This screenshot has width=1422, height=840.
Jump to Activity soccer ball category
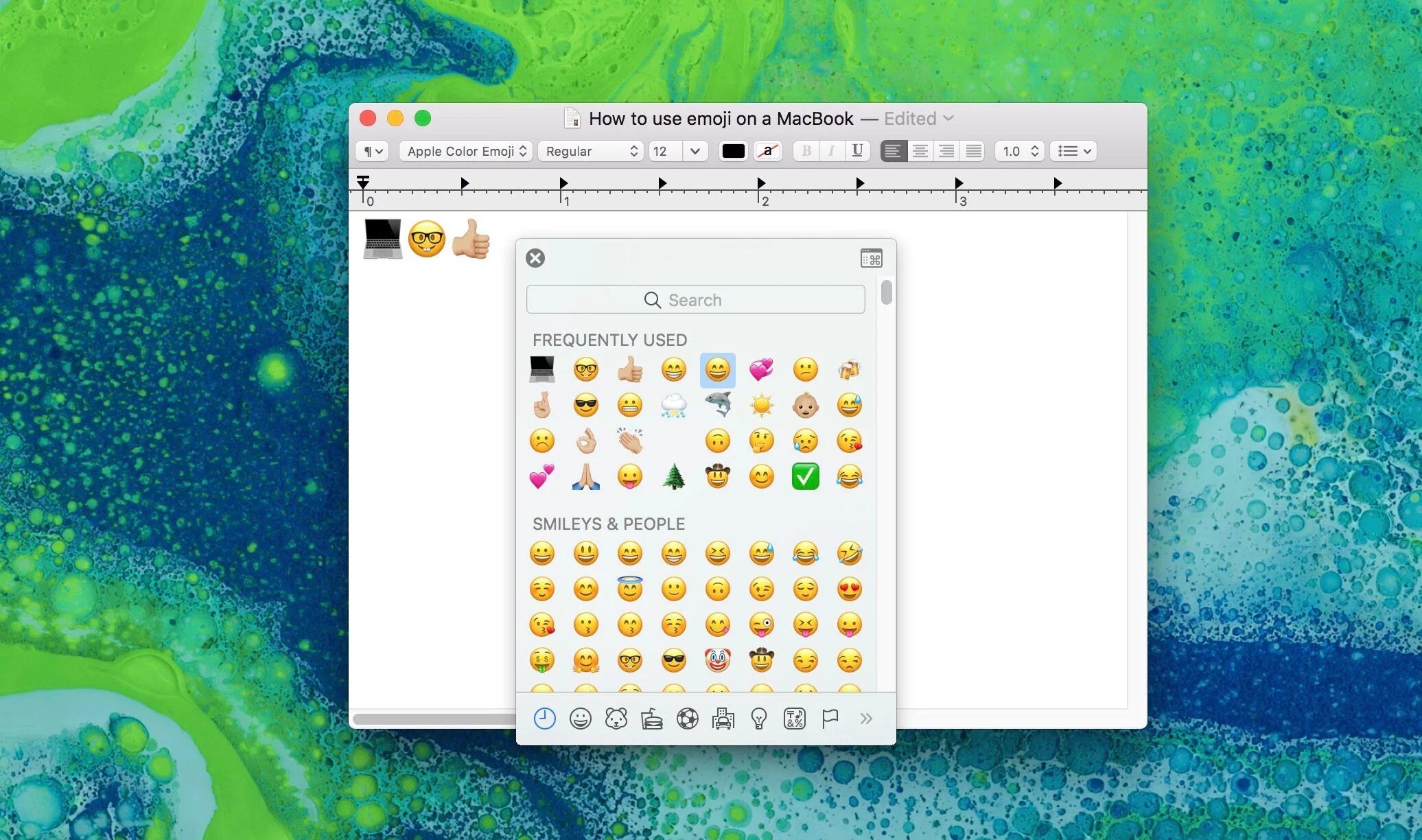pyautogui.click(x=687, y=719)
